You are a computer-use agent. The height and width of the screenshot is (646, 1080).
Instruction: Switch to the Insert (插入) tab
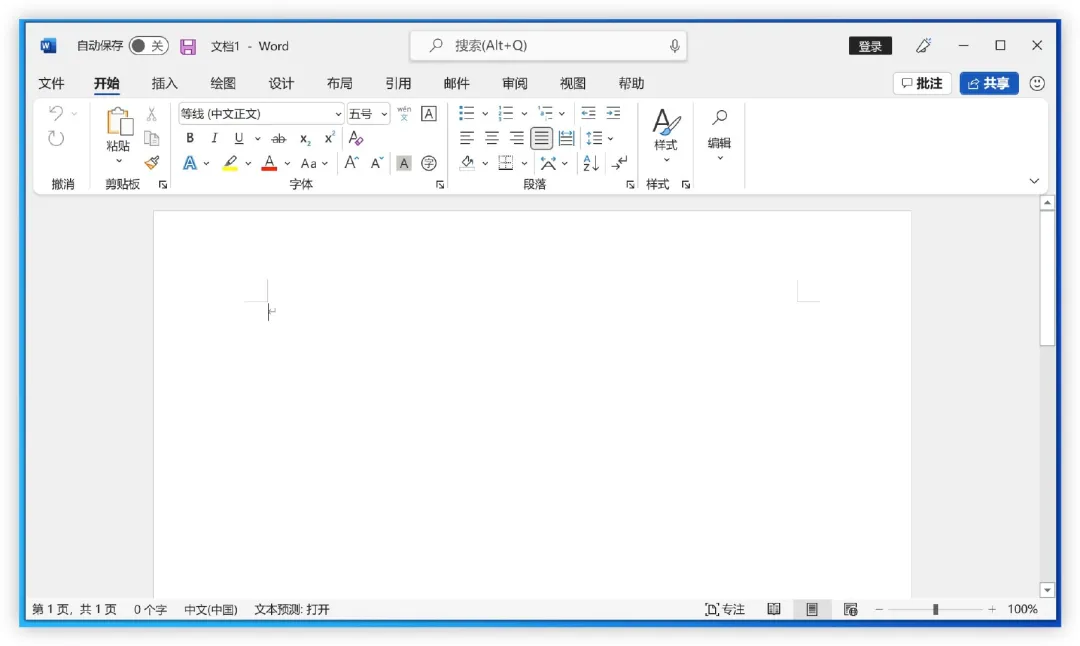pyautogui.click(x=165, y=83)
